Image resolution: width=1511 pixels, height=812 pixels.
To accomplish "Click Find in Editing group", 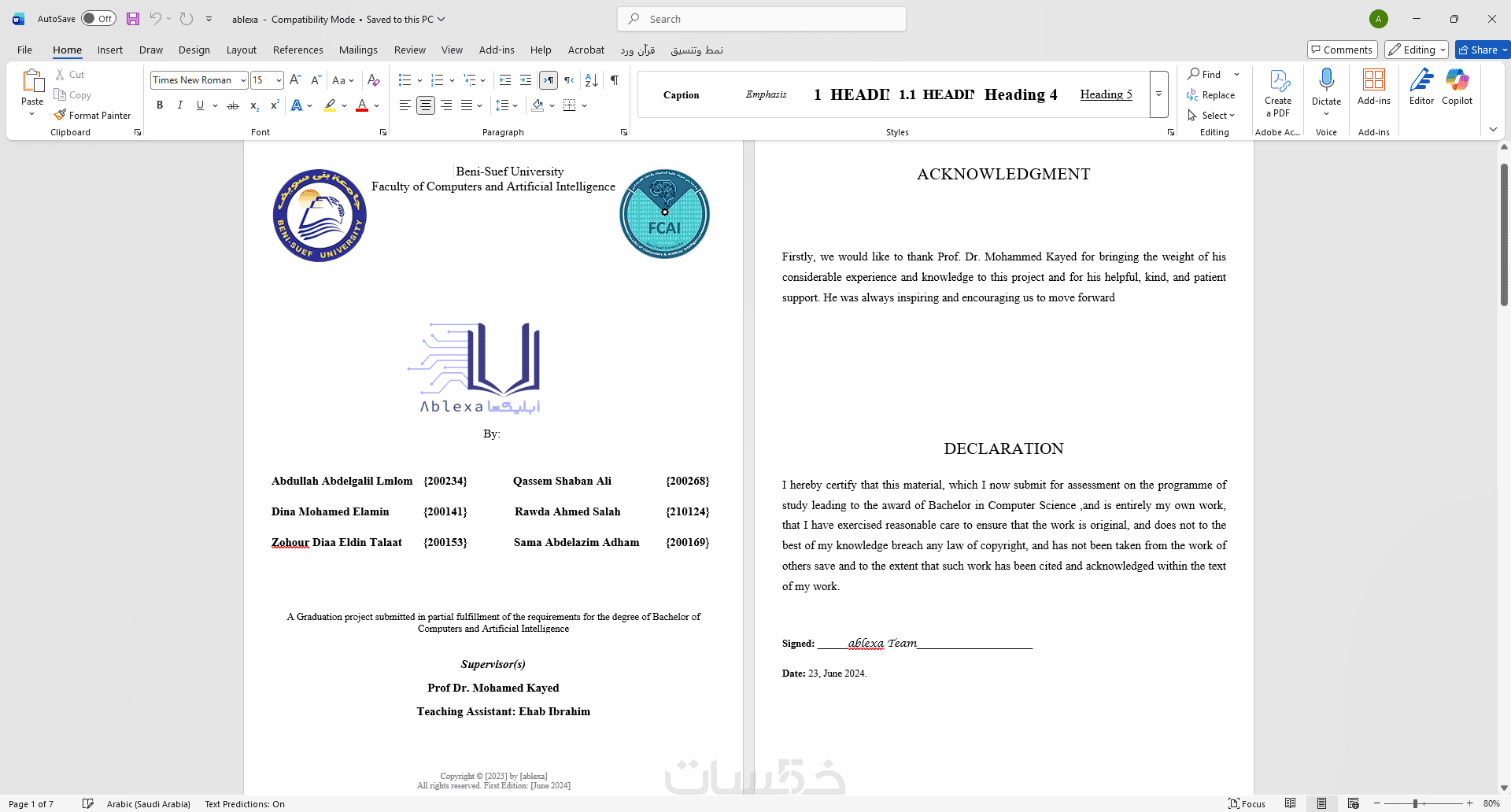I will coord(1205,74).
